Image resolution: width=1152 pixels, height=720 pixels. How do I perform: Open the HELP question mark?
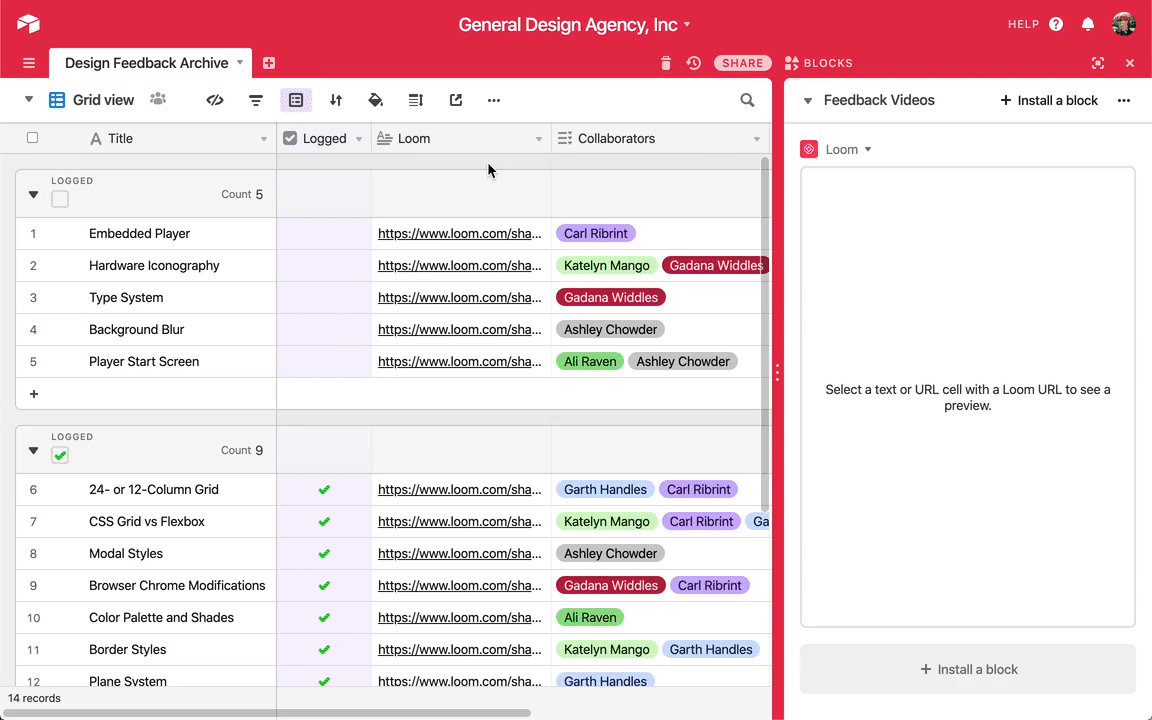point(1056,24)
